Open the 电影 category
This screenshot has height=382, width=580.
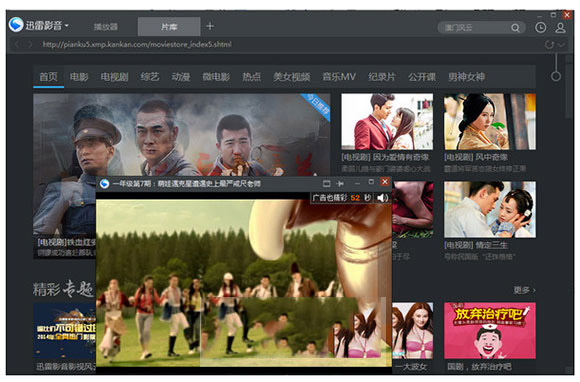click(x=79, y=77)
